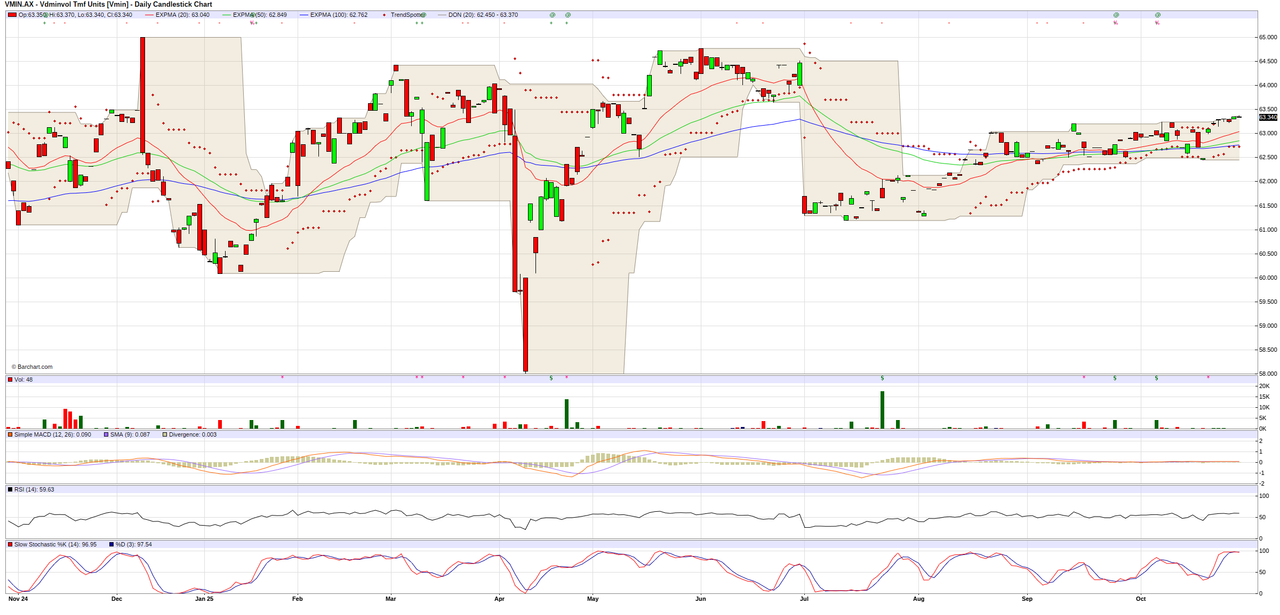Click the tallest green volume bar in July

point(882,410)
